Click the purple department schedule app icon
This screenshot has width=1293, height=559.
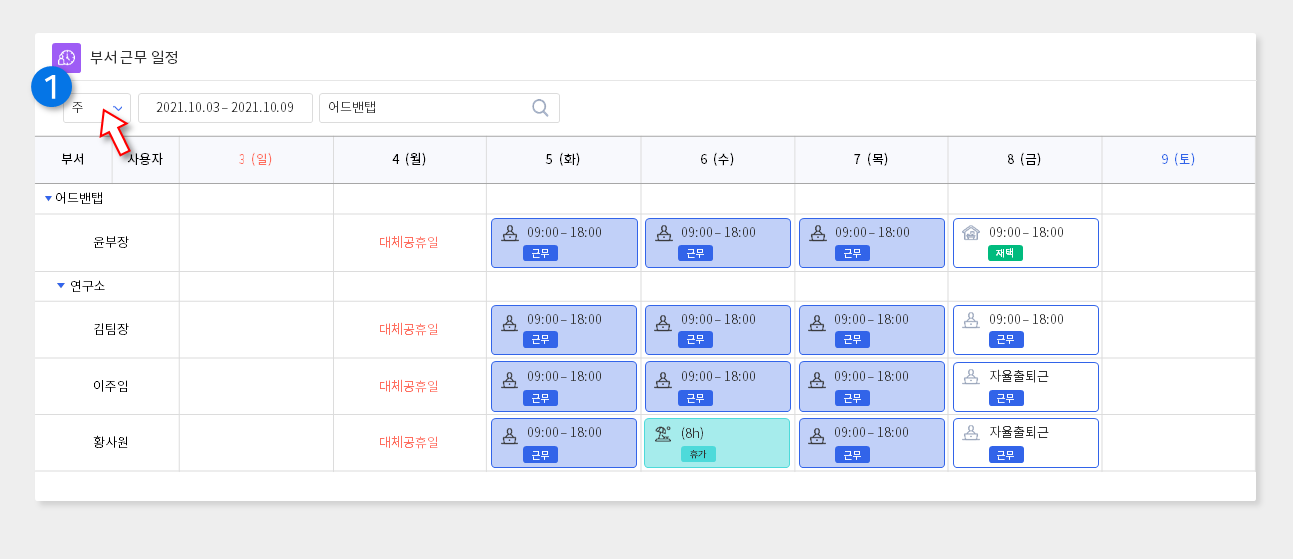click(67, 58)
